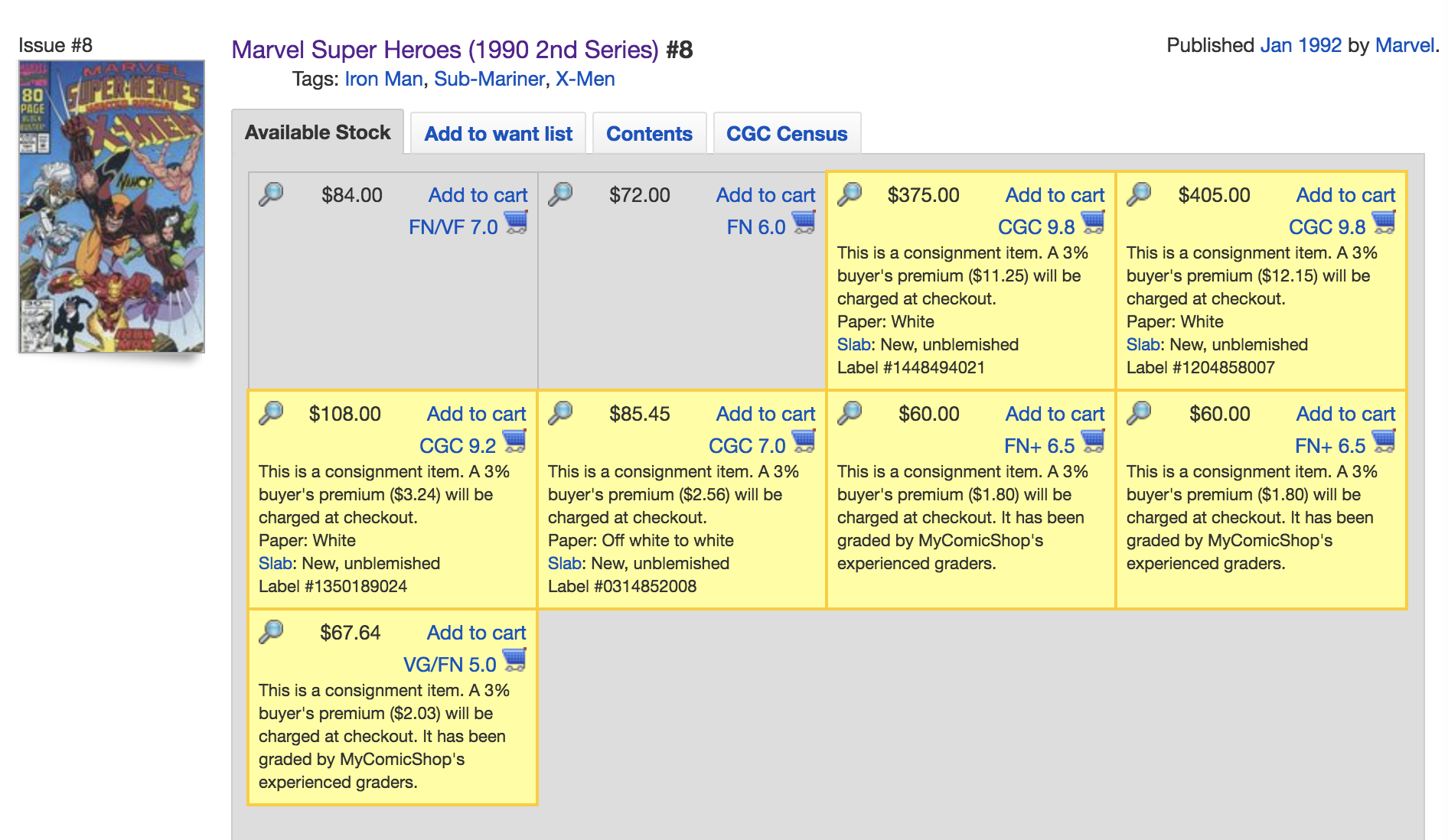
Task: Click magnifier icon for $405.00 listing
Action: pos(1139,194)
